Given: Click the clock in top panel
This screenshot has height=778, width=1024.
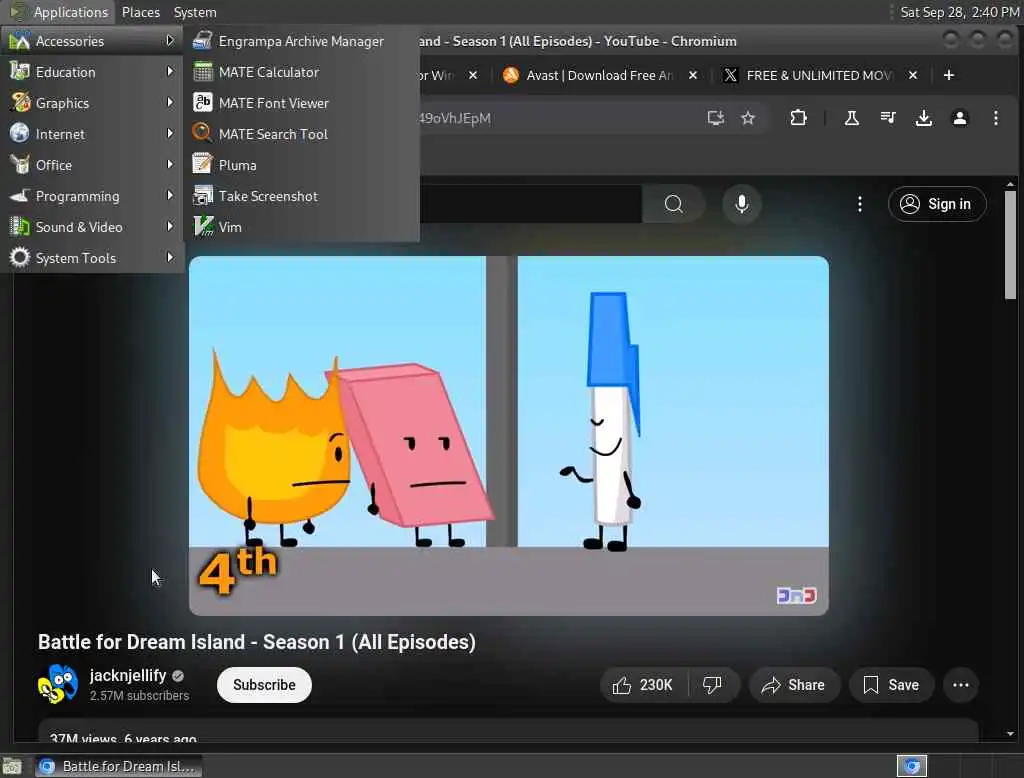Looking at the screenshot, I should click(x=959, y=12).
